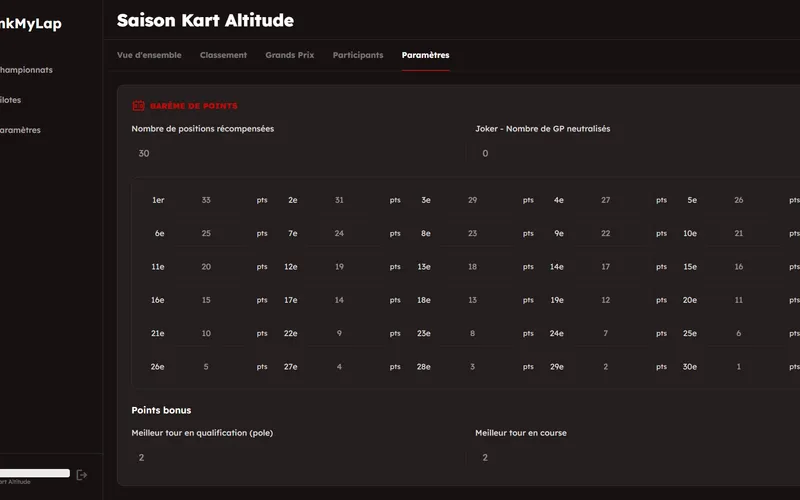This screenshot has width=800, height=500.
Task: Focus the pole qualification bonus points field
Action: pyautogui.click(x=297, y=457)
